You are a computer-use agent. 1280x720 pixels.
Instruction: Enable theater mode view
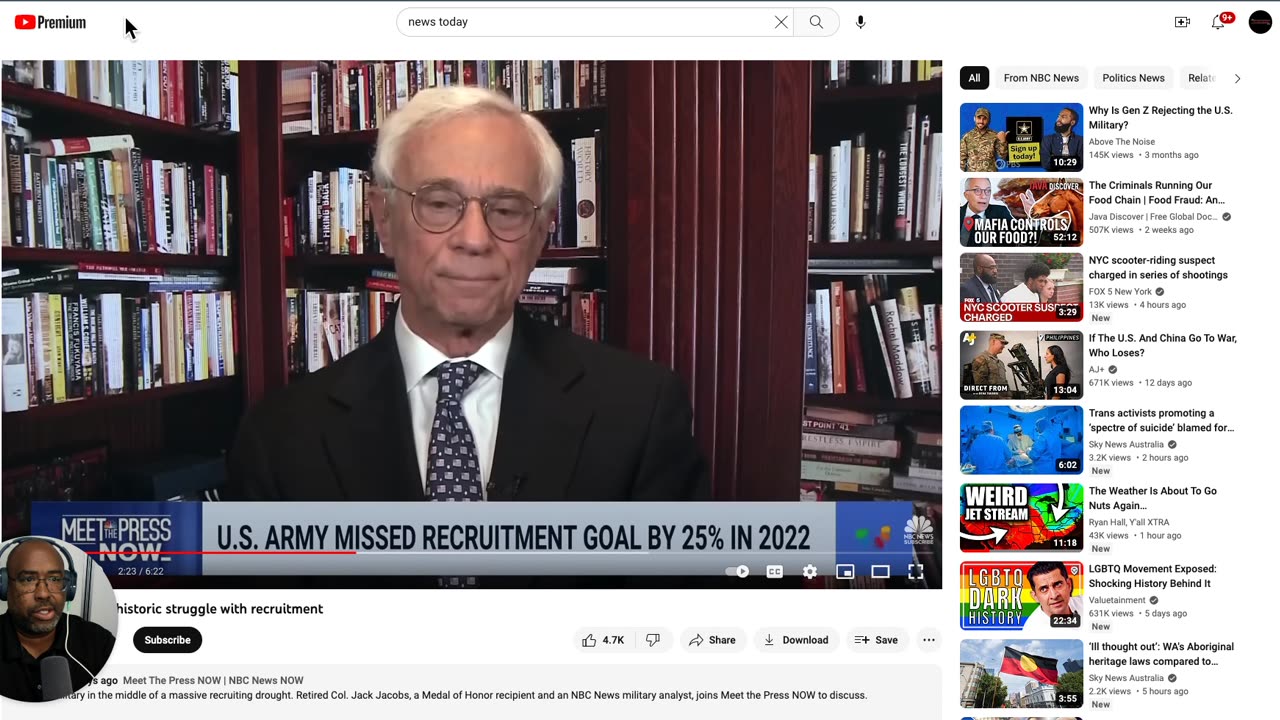pos(880,572)
